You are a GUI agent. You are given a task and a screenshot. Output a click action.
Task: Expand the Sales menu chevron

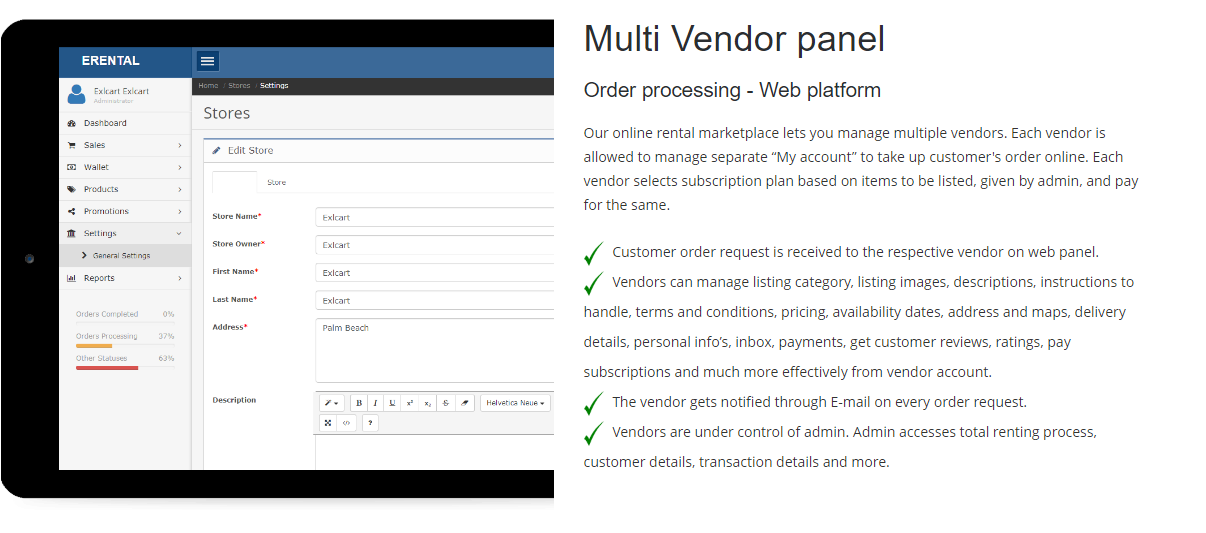click(x=180, y=145)
